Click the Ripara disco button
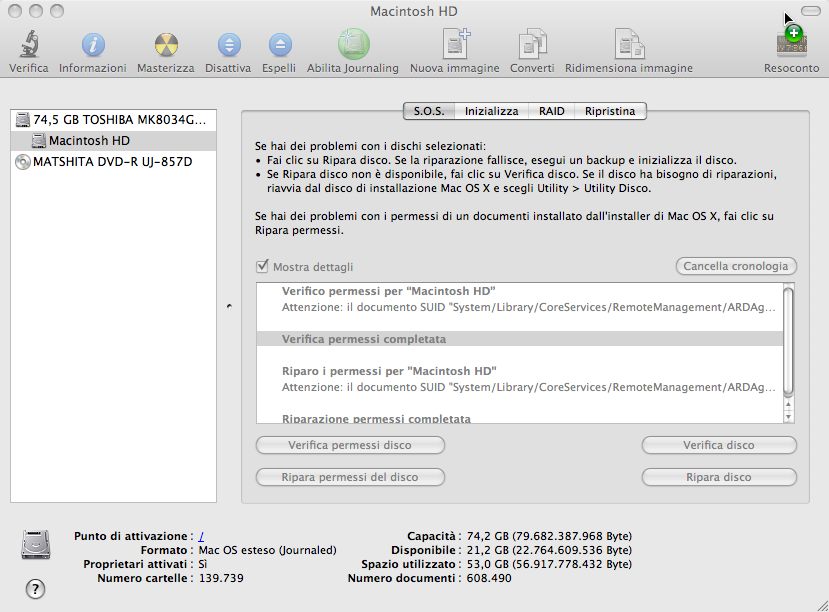 (719, 477)
